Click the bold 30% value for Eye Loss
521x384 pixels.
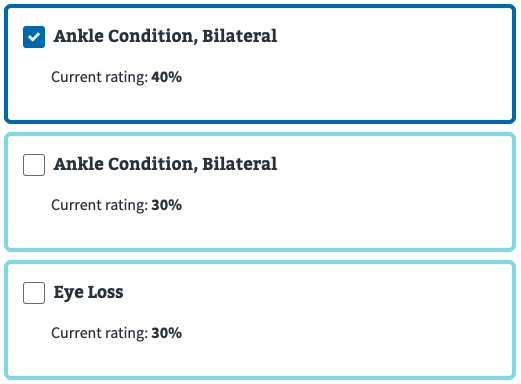pyautogui.click(x=167, y=333)
